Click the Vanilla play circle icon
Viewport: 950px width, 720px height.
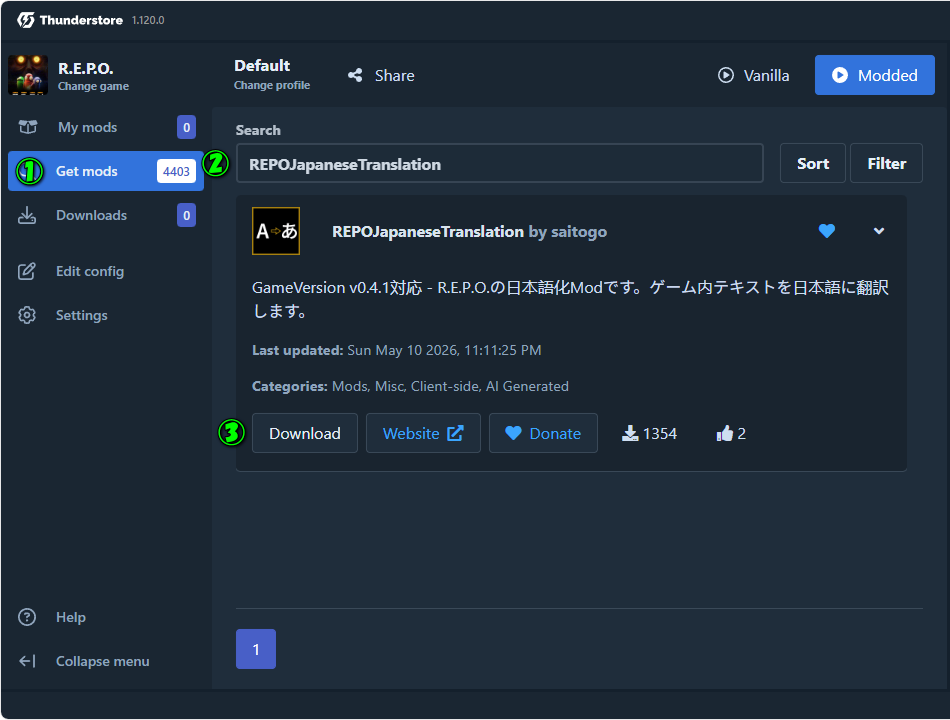(x=726, y=75)
